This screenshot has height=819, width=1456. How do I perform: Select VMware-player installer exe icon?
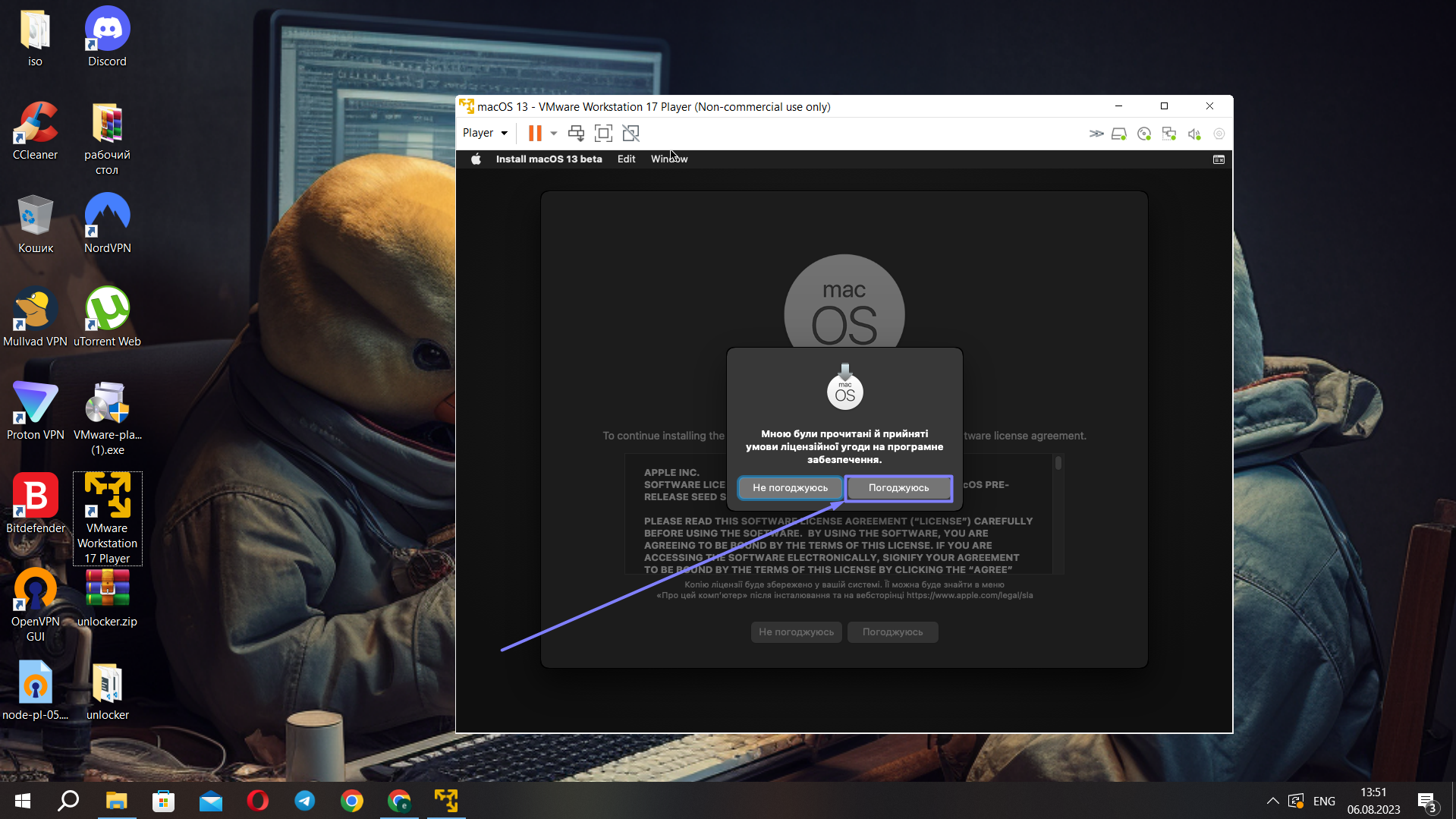coord(107,419)
